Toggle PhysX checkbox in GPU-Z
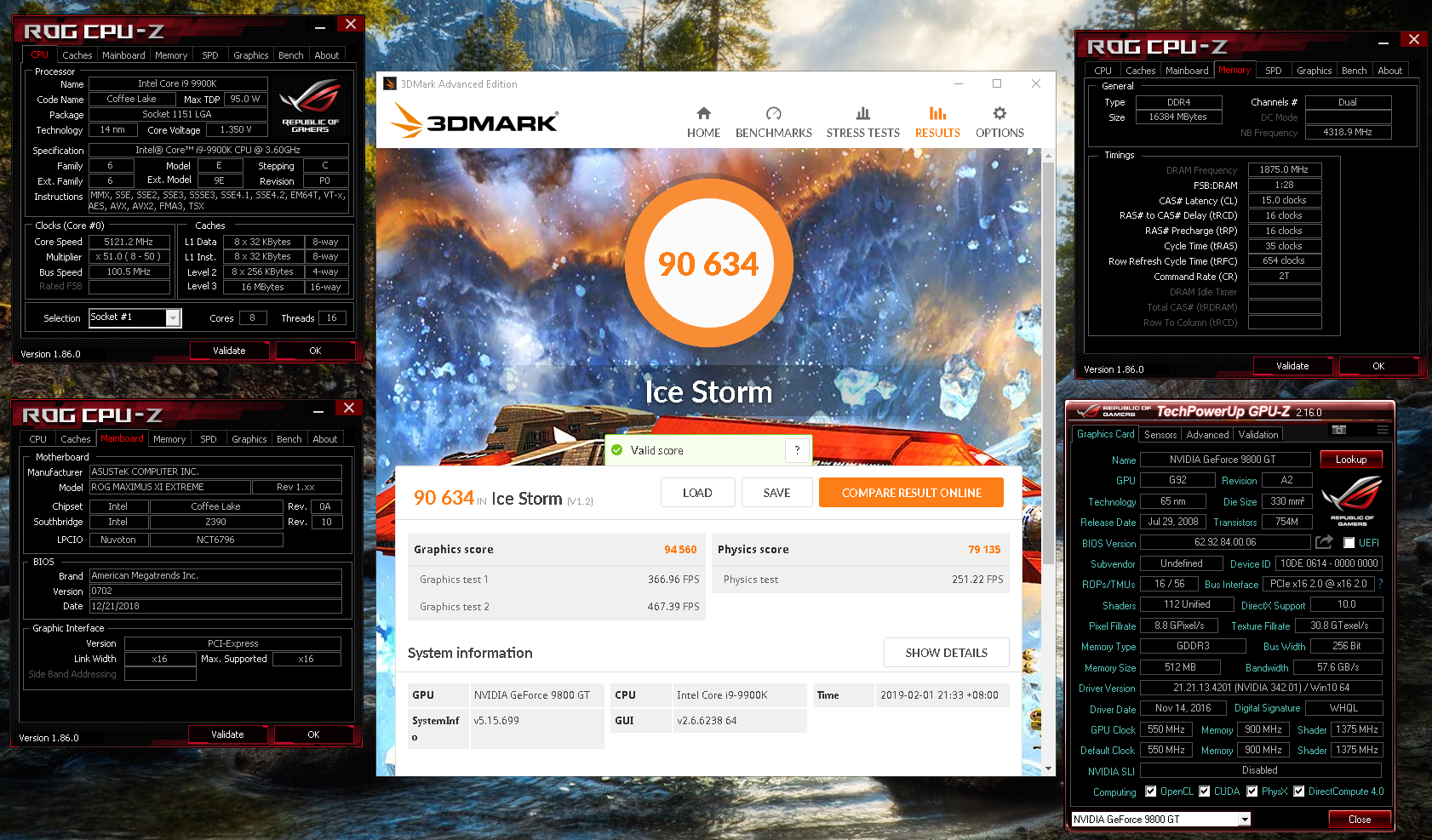 (x=1252, y=791)
